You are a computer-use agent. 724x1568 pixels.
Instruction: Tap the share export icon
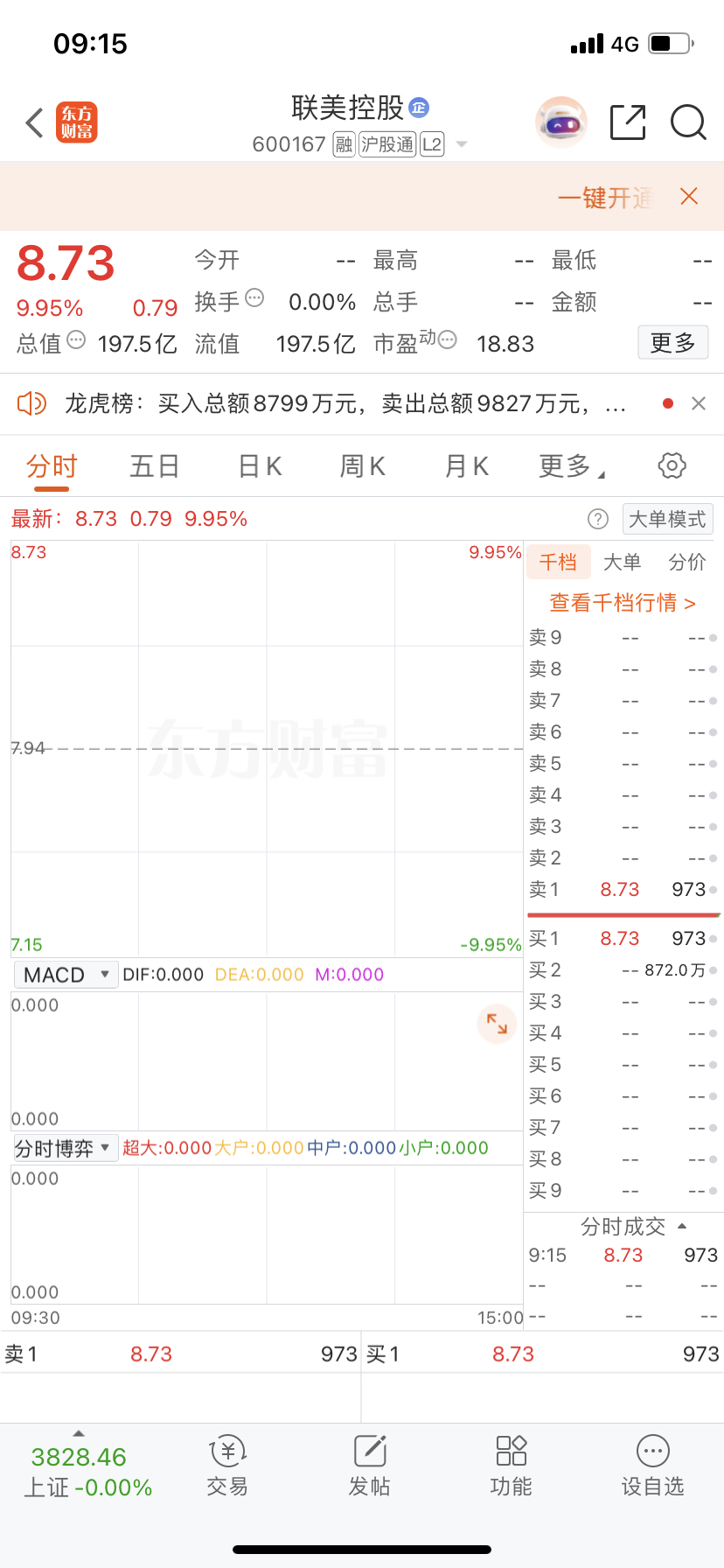click(628, 122)
